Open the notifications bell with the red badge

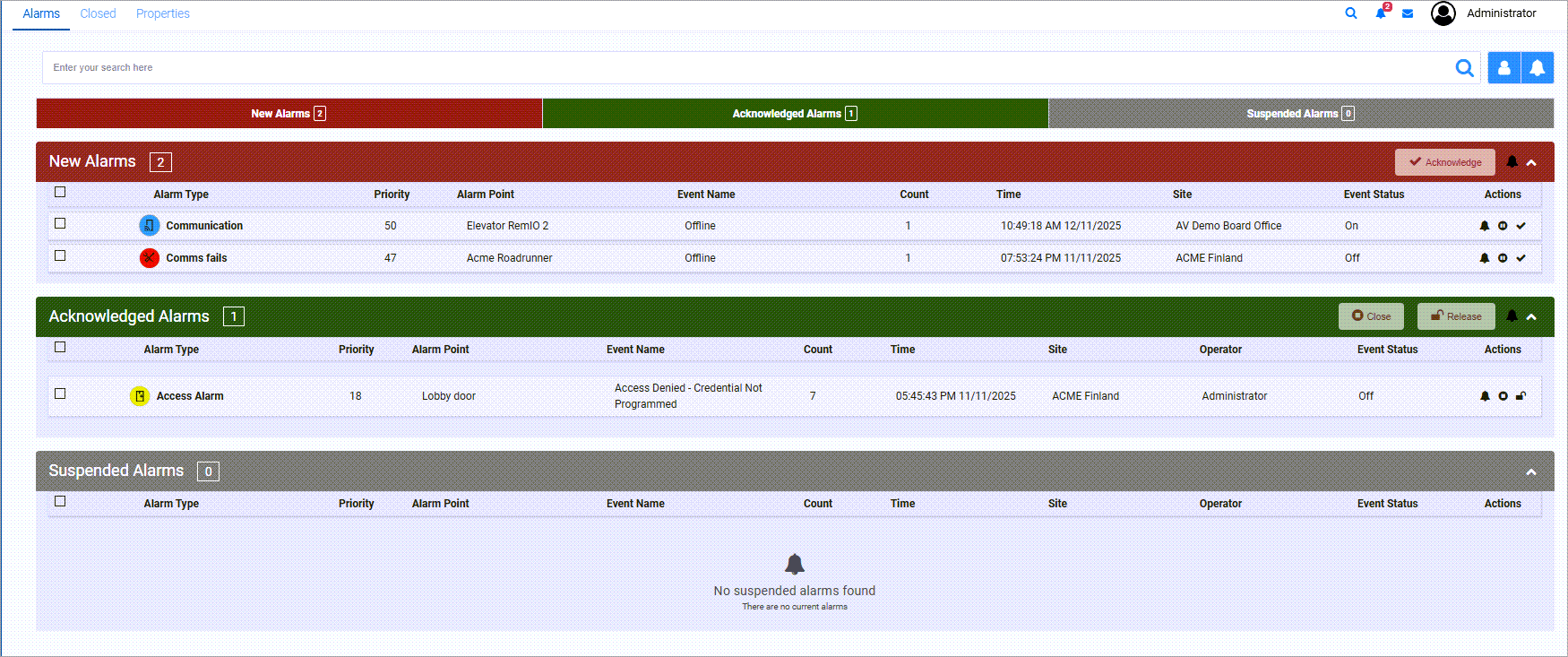(1381, 13)
